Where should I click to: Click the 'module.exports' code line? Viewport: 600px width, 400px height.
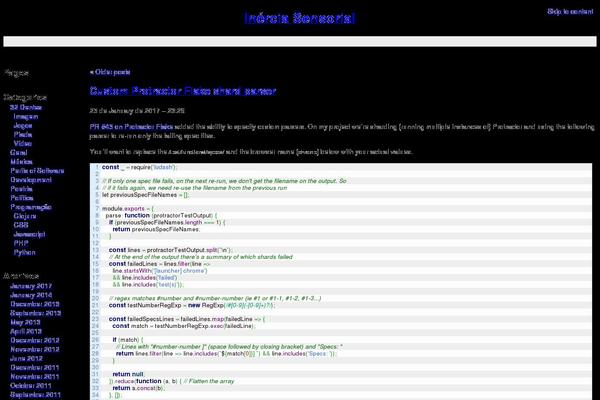pyautogui.click(x=127, y=209)
